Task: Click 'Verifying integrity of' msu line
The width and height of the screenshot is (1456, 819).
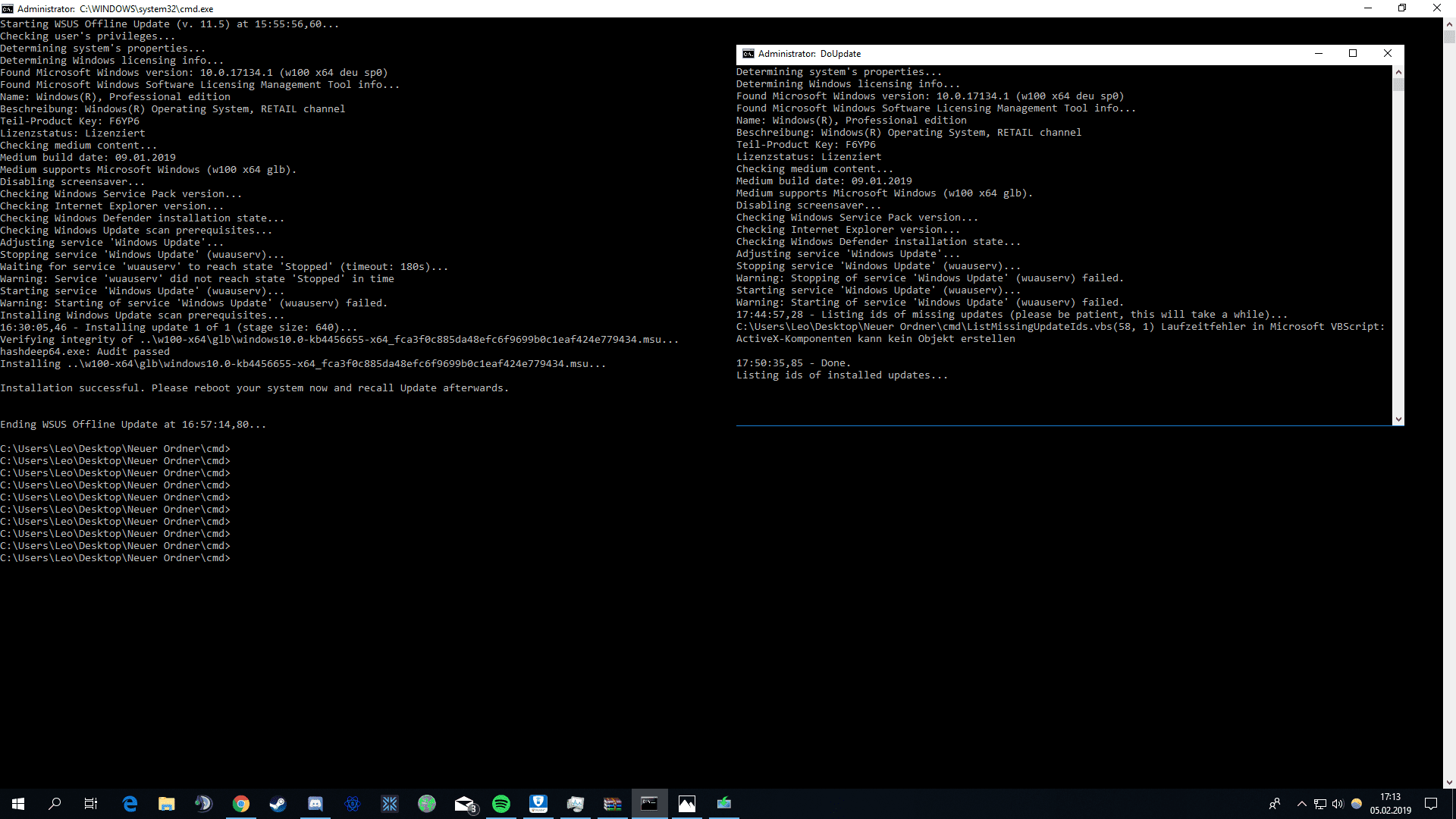Action: tap(340, 340)
